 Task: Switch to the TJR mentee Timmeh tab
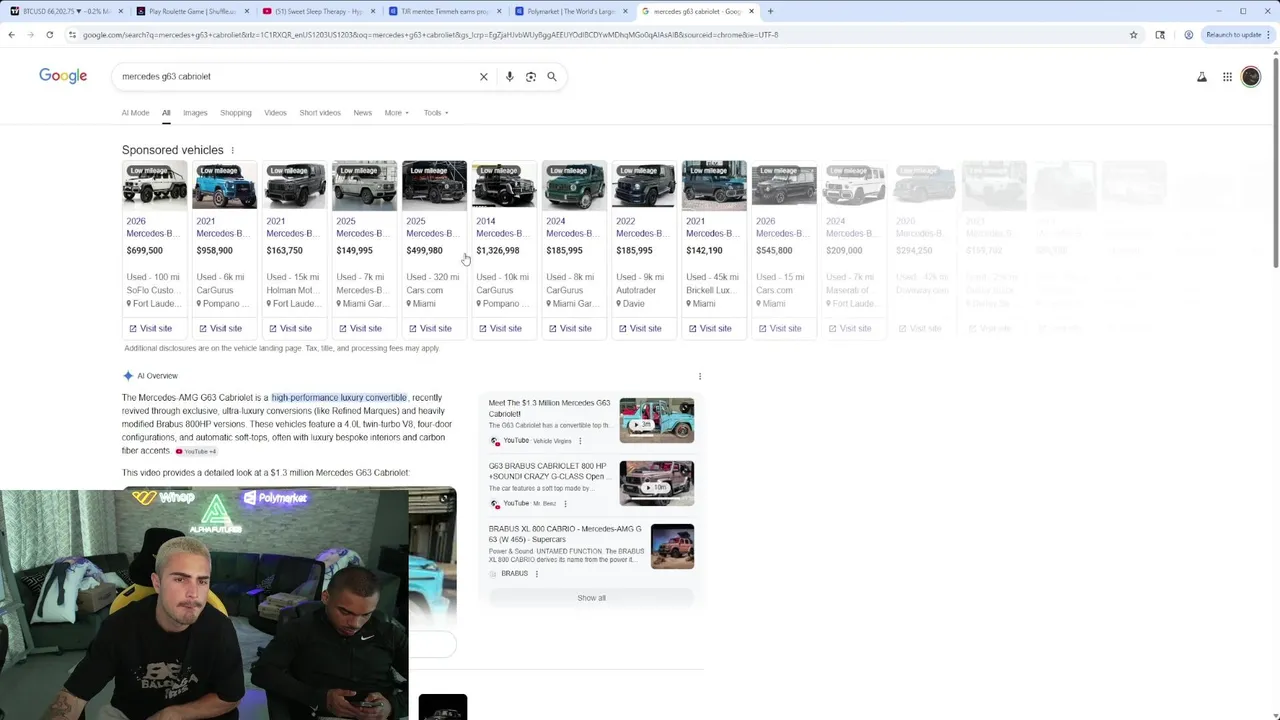click(444, 12)
